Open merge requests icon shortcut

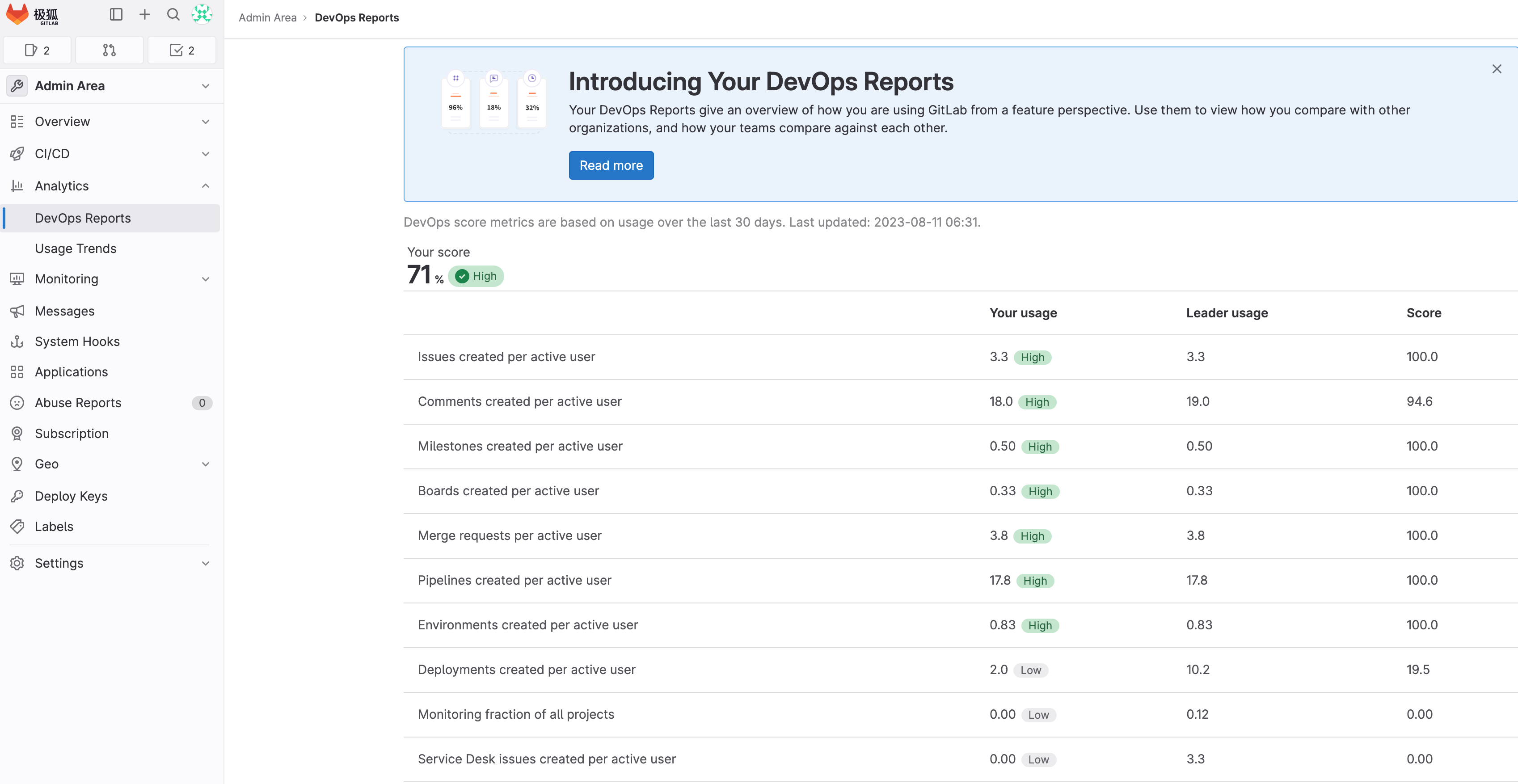(109, 50)
